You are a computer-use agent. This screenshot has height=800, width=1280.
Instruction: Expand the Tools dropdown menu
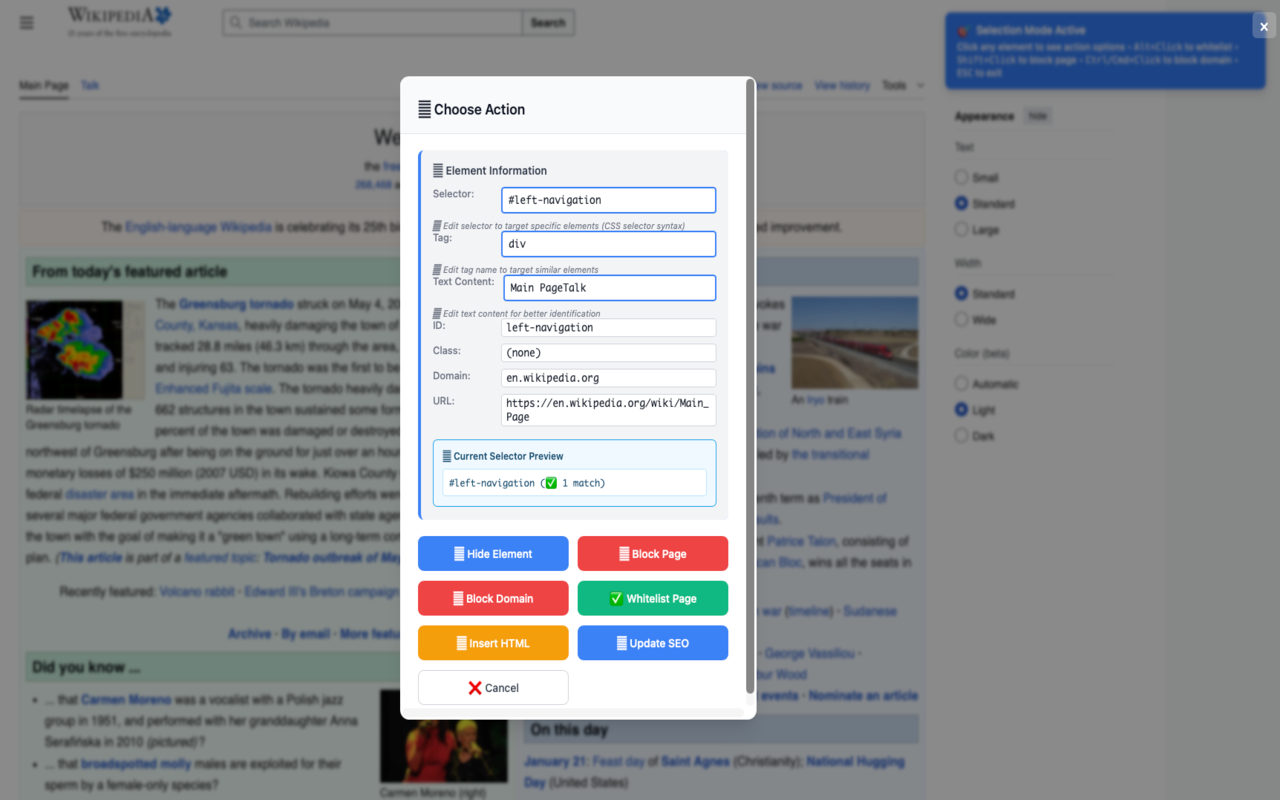903,86
